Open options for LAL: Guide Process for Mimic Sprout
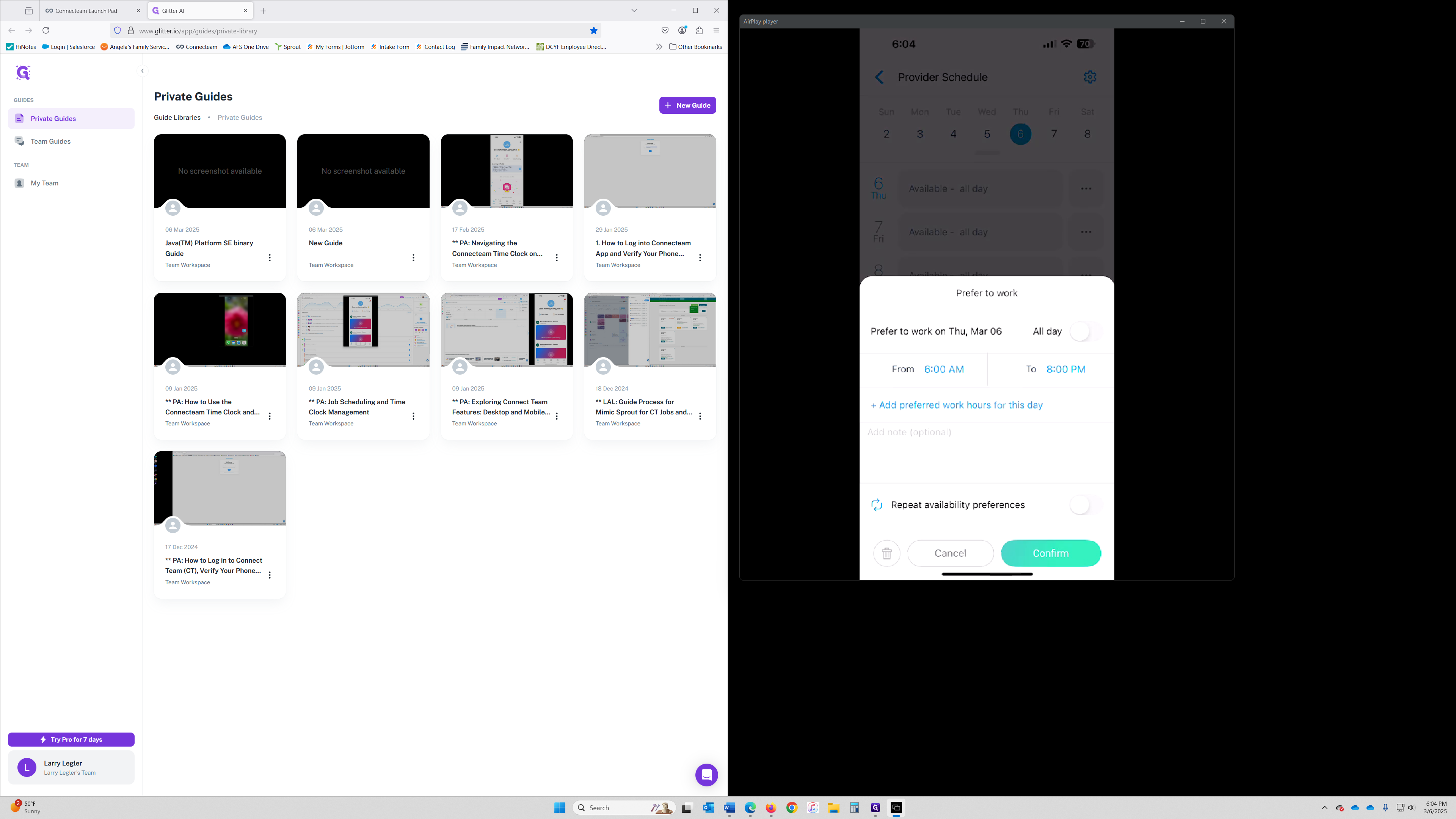Screen dimensions: 1456x819 (x=700, y=416)
